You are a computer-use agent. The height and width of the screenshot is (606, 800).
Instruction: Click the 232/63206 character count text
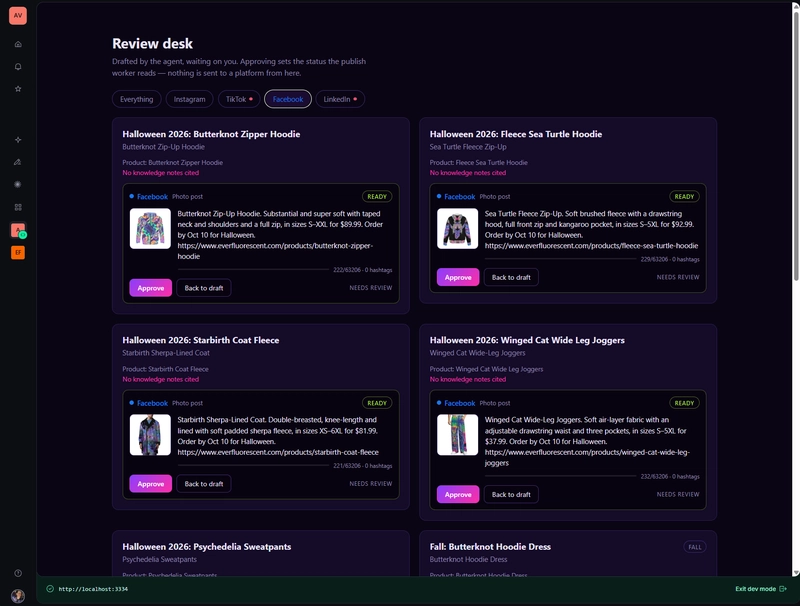click(x=654, y=476)
